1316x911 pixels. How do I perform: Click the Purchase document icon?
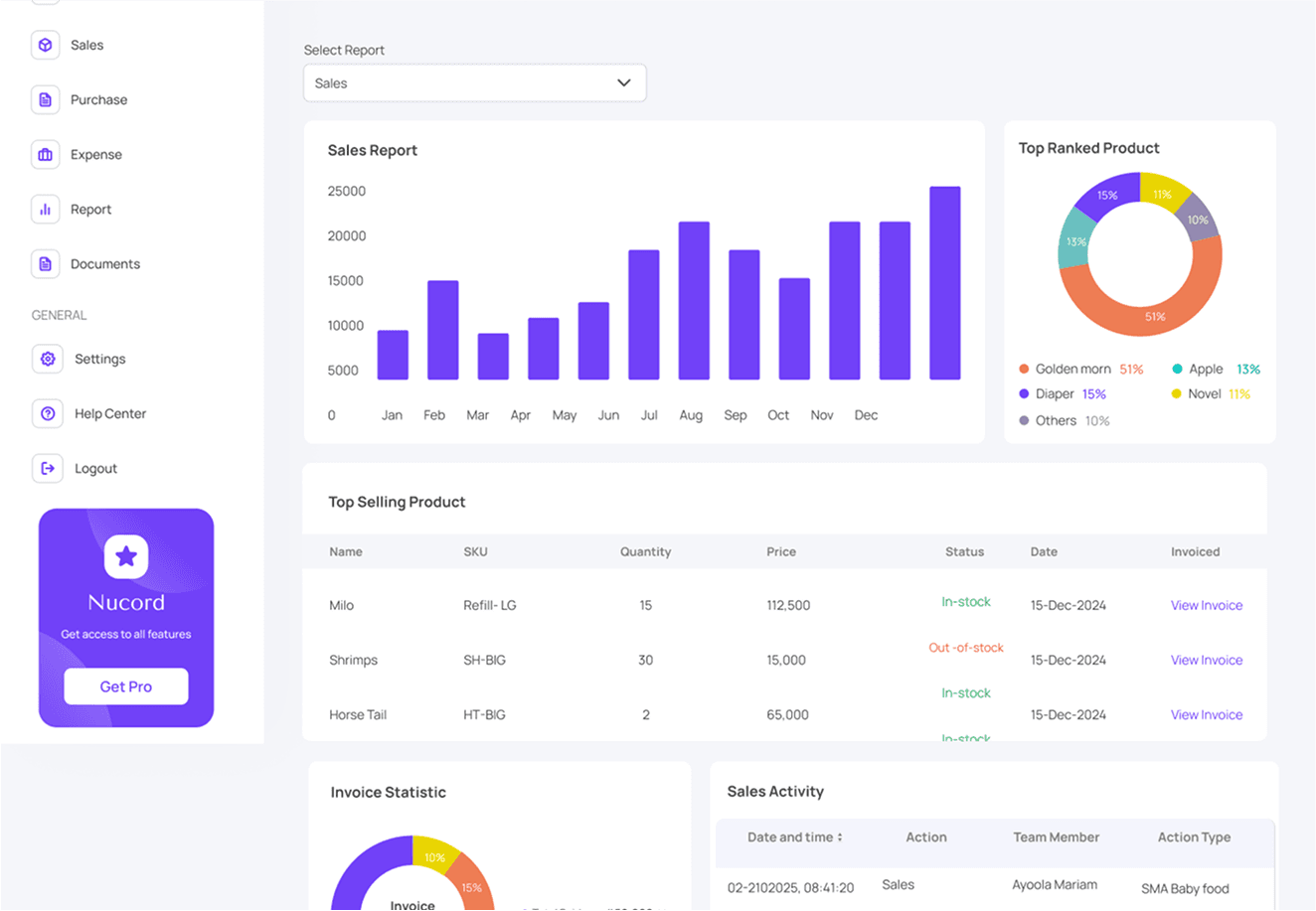(45, 99)
